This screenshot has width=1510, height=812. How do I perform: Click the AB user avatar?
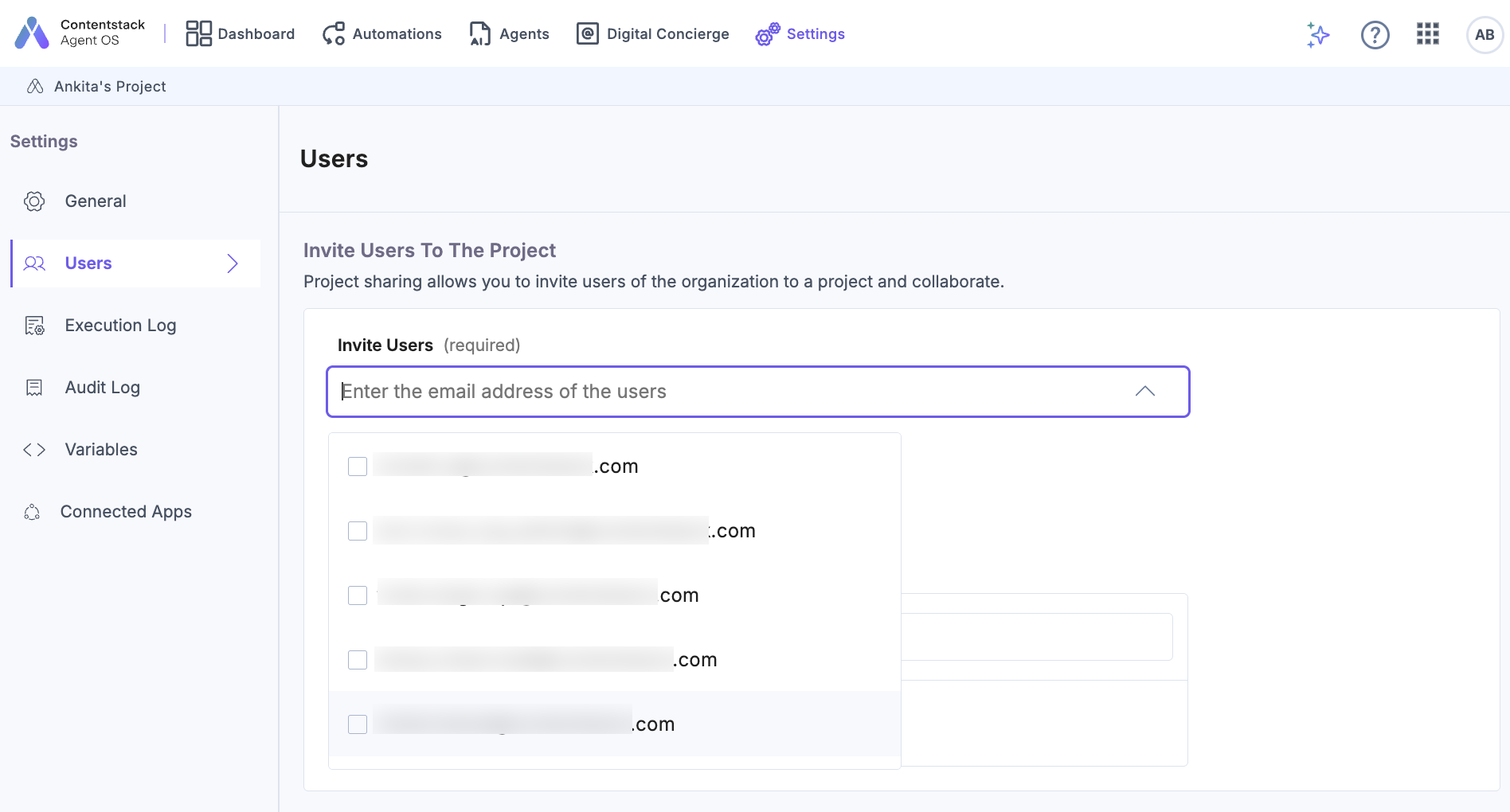(x=1484, y=34)
